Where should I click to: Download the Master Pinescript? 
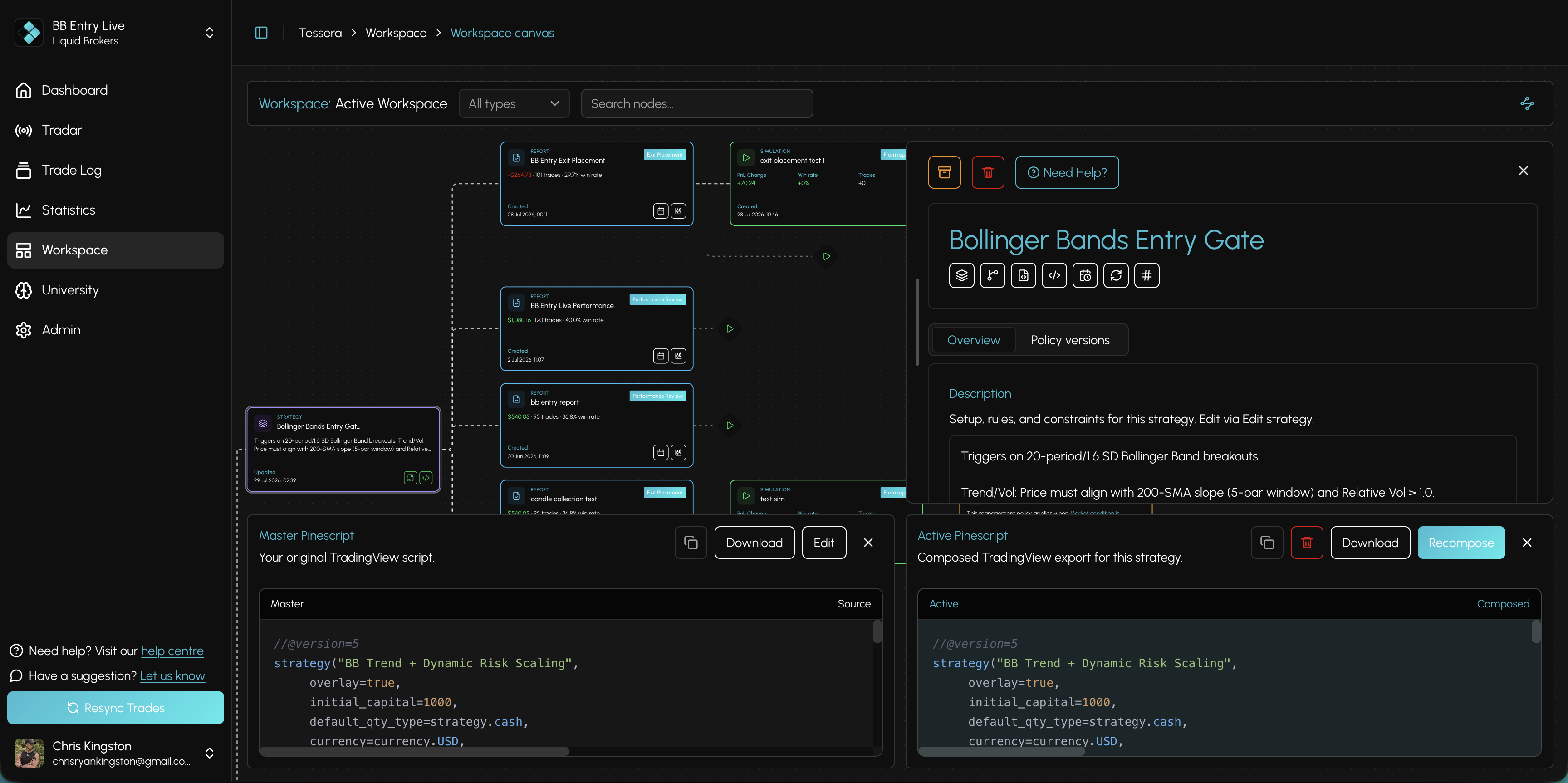click(754, 543)
